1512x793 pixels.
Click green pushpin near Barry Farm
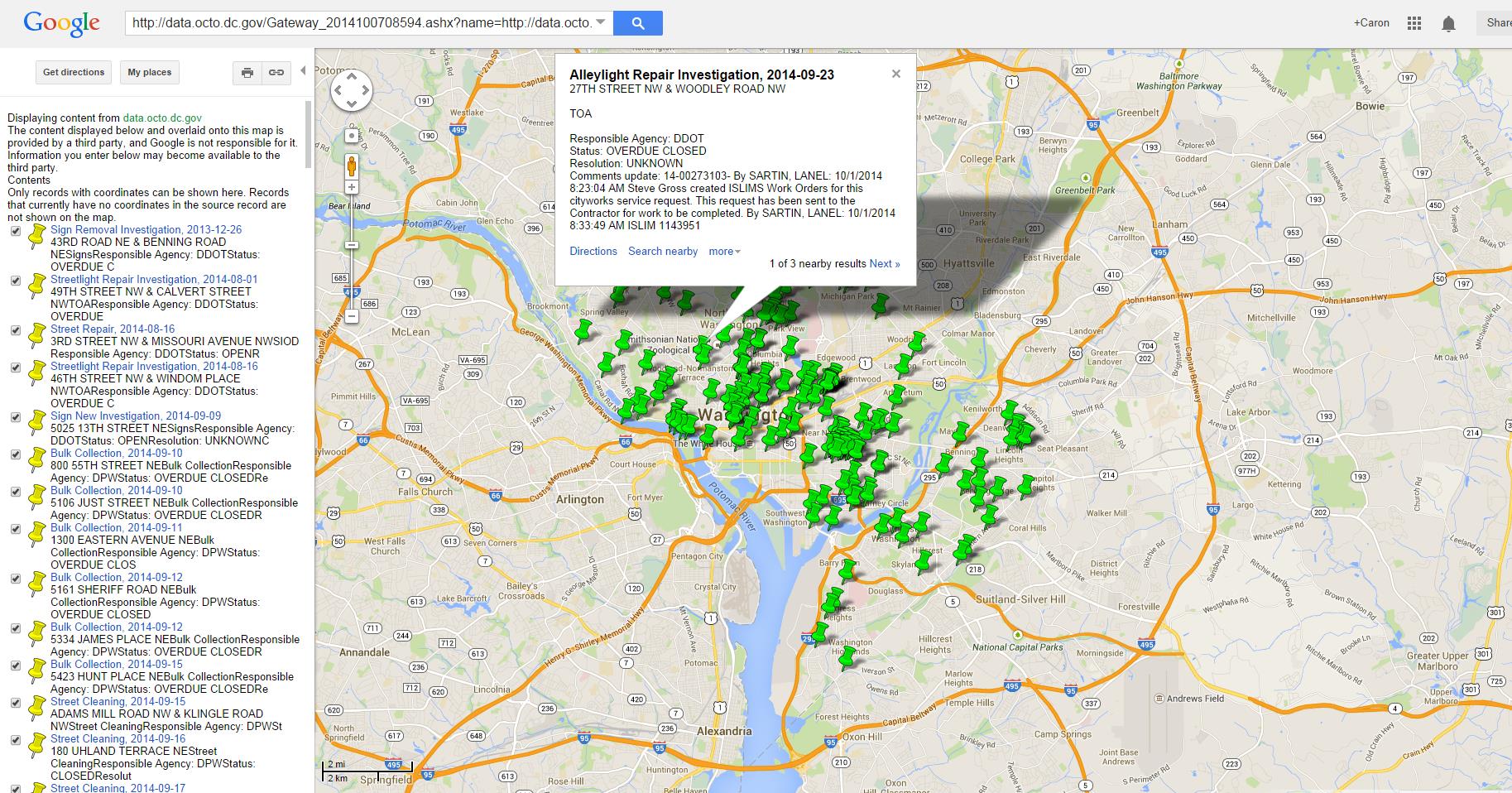coord(845,571)
